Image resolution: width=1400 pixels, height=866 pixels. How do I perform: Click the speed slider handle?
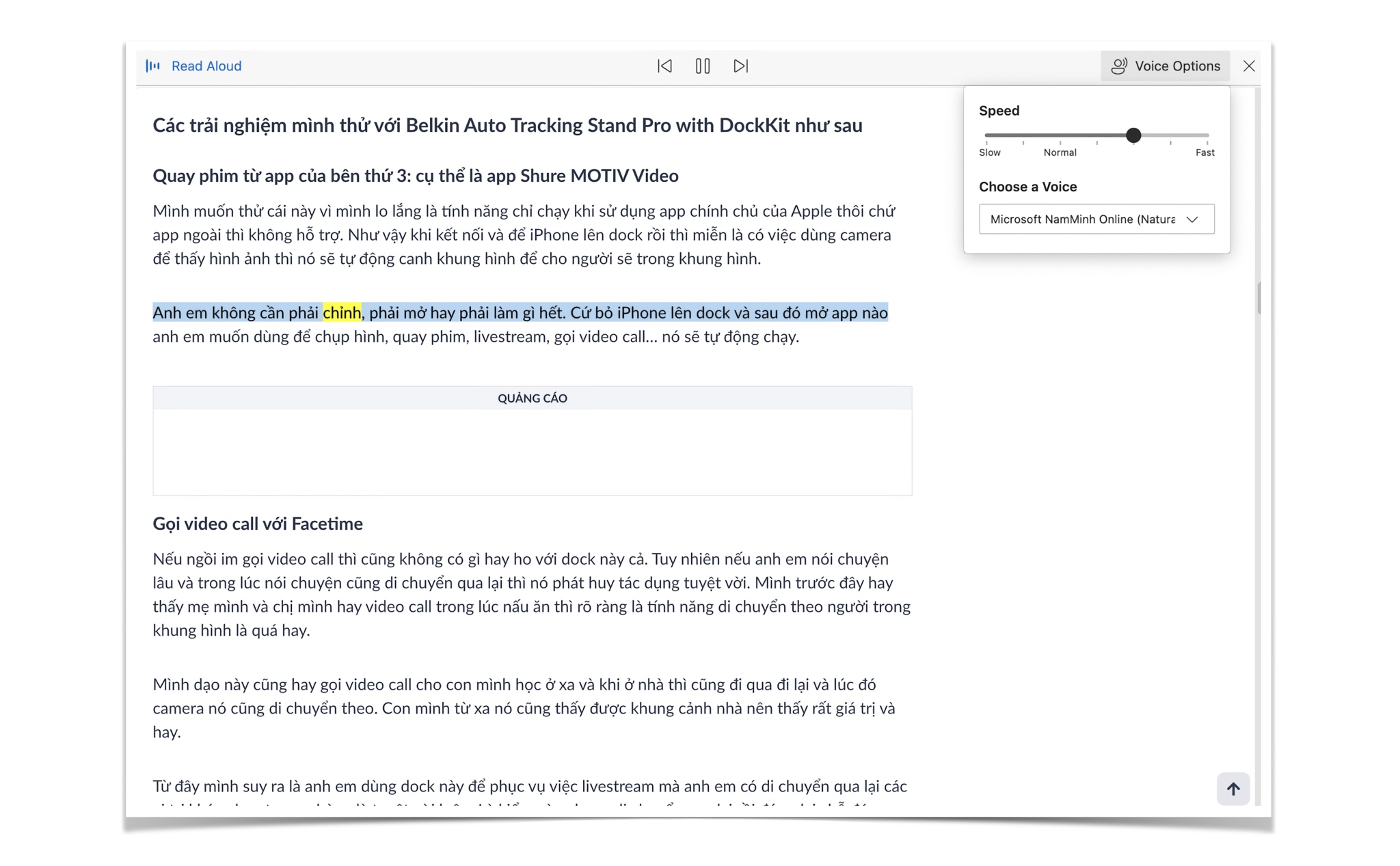[1133, 135]
